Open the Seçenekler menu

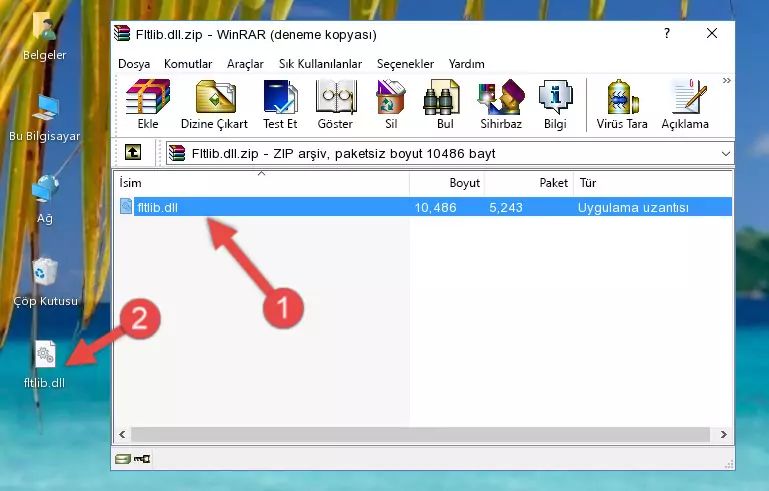(x=405, y=64)
